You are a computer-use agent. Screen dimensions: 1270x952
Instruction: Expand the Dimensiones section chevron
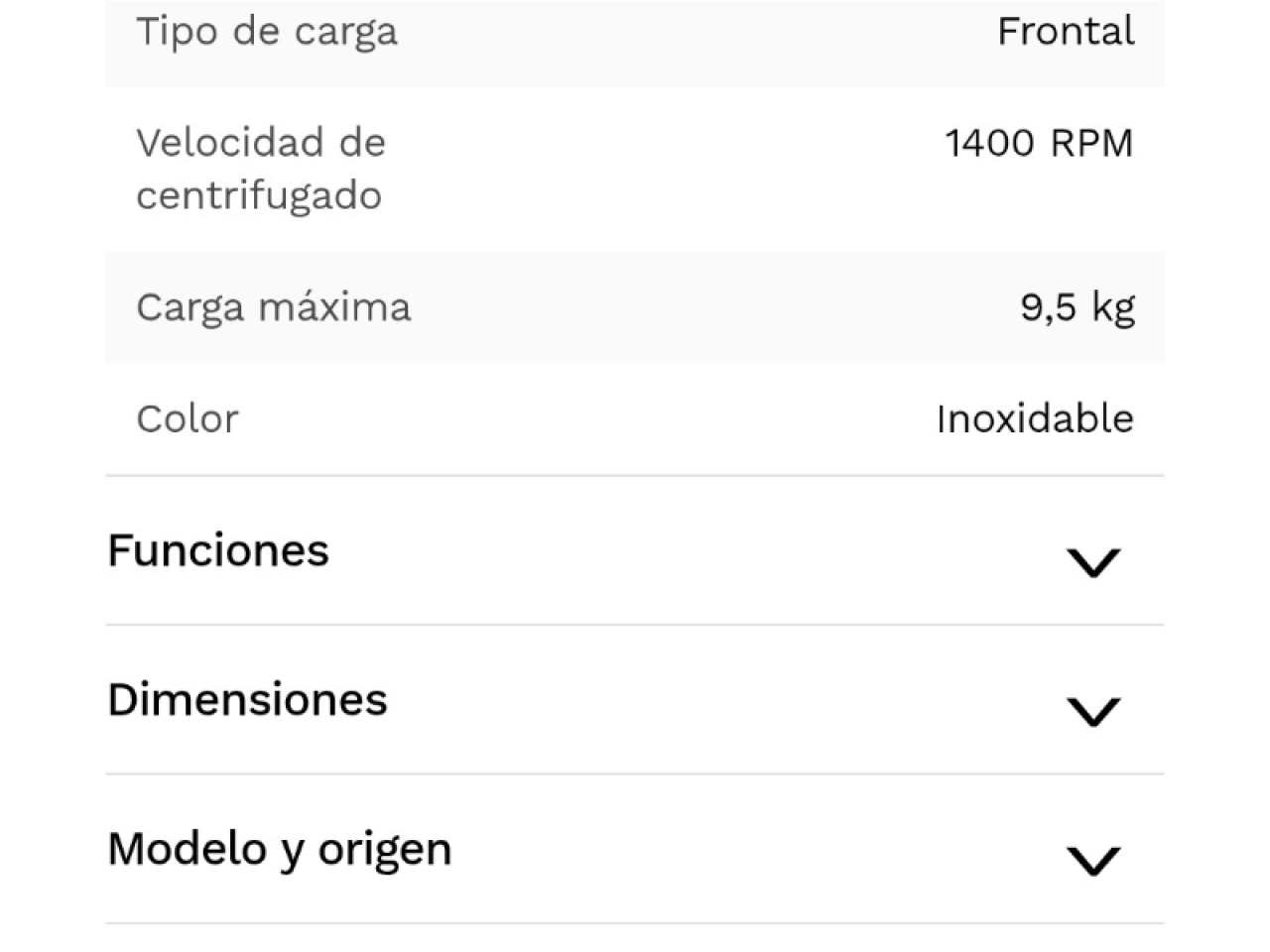point(1092,711)
